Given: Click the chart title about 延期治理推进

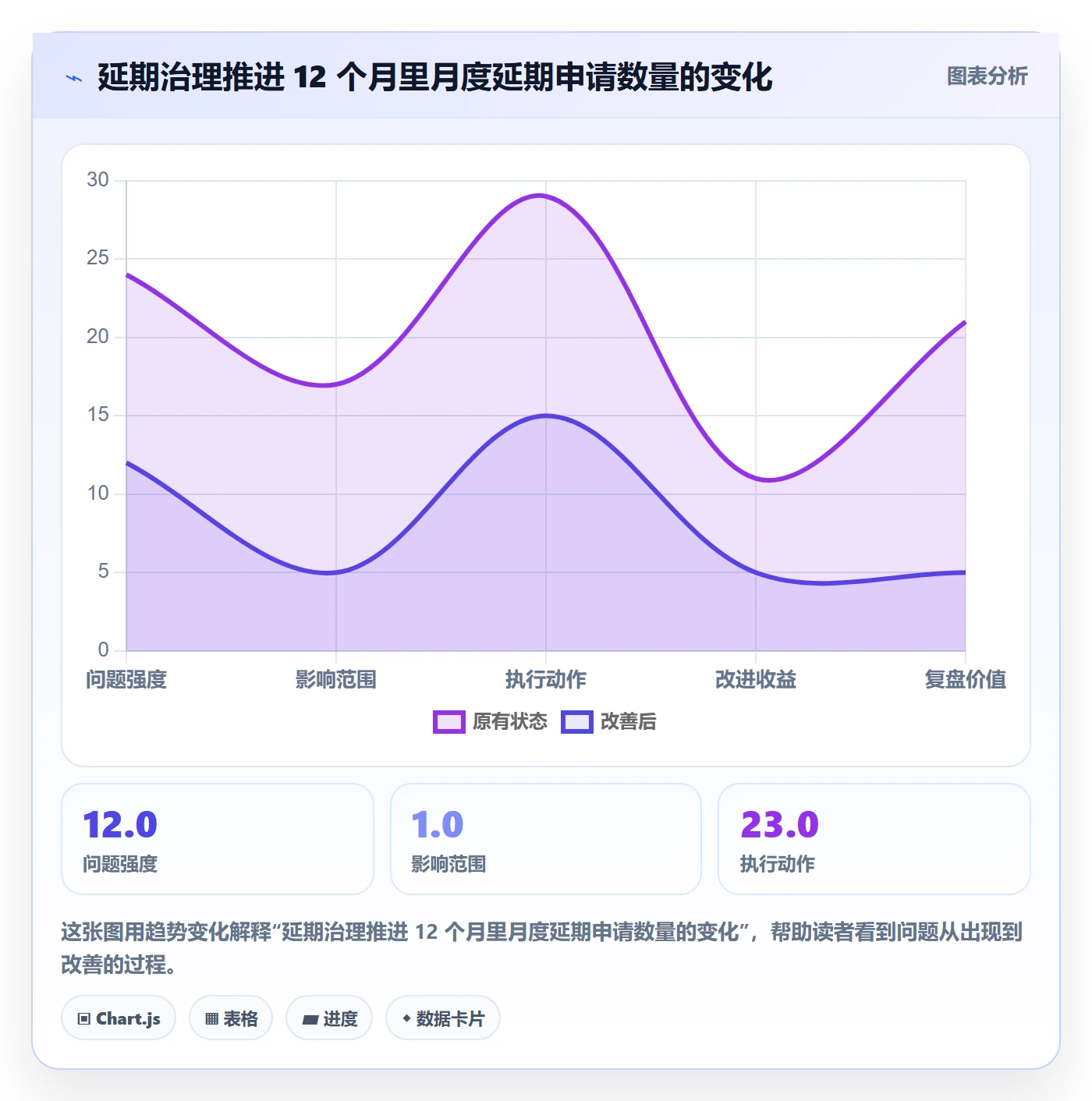Looking at the screenshot, I should 434,77.
